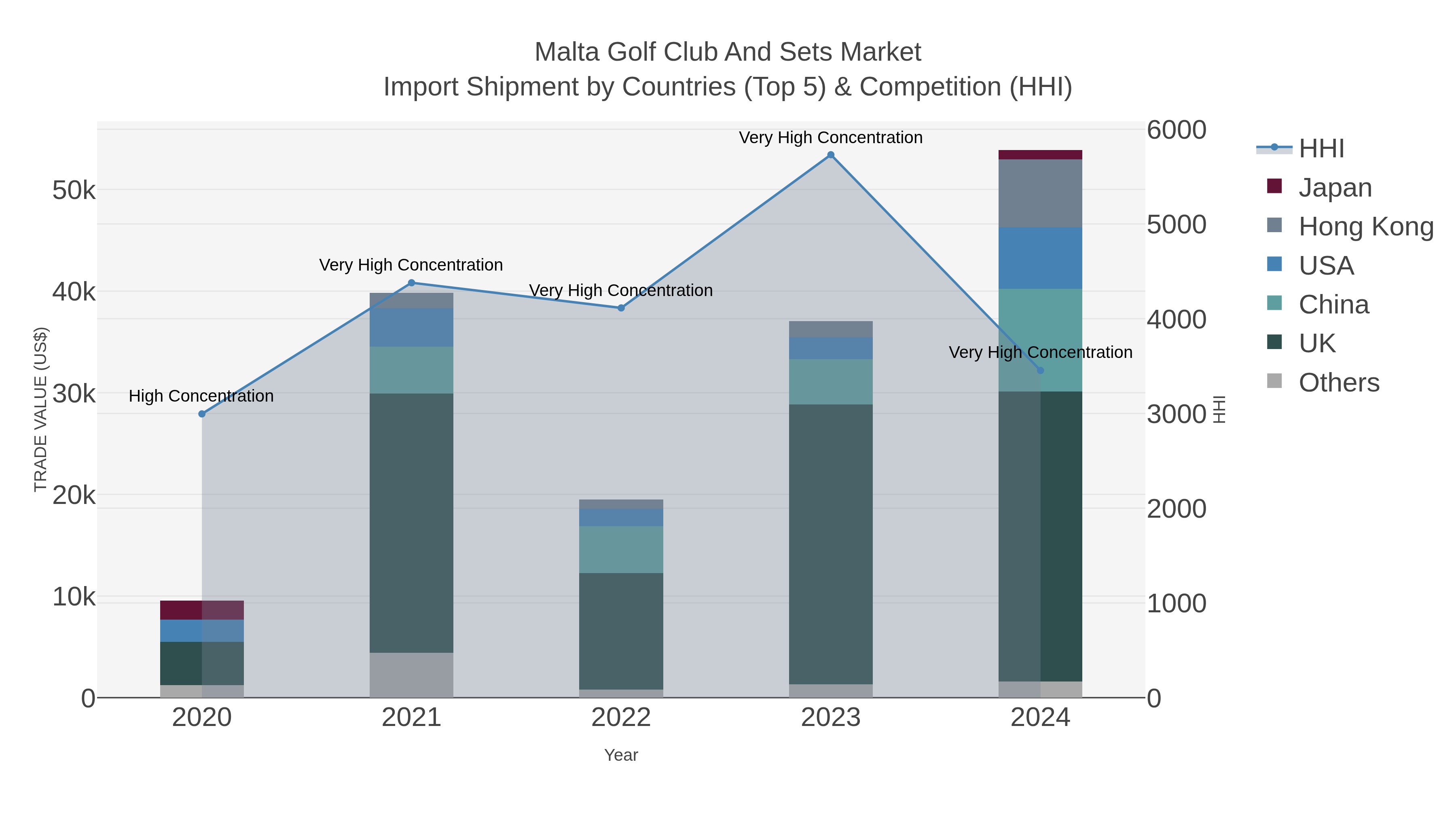Toggle the USA legend entry
The image size is (1456, 819).
1310,265
